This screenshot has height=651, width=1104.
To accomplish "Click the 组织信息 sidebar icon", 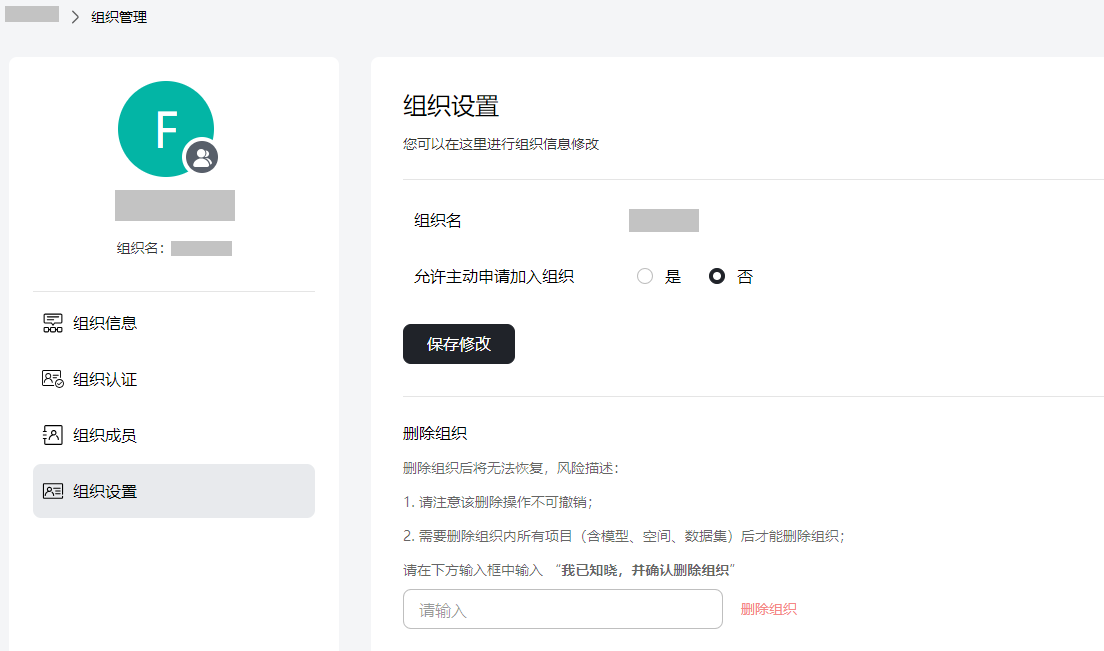I will click(x=55, y=322).
